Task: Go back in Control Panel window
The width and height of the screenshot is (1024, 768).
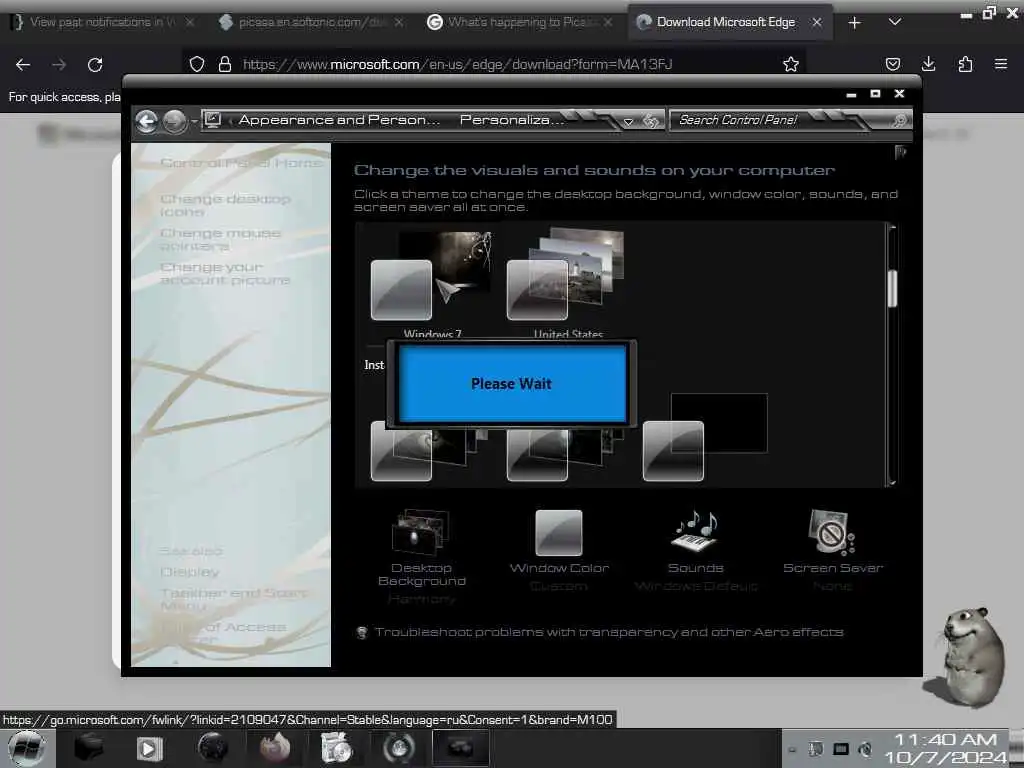Action: point(146,121)
